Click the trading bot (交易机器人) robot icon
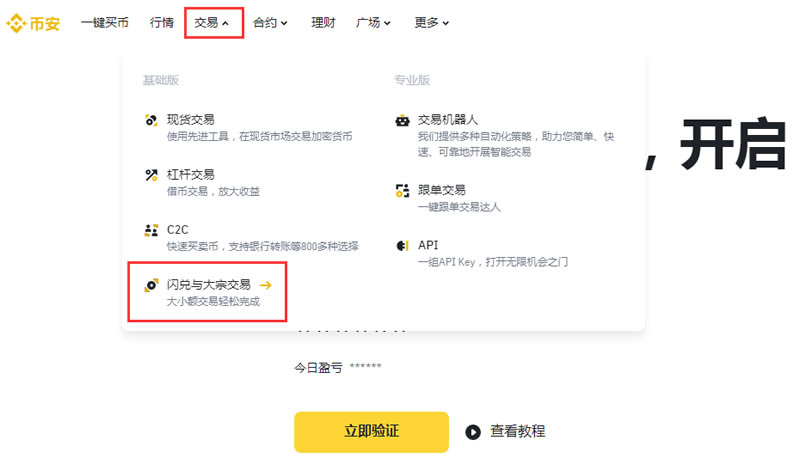Viewport: 800px width, 465px height. 402,120
